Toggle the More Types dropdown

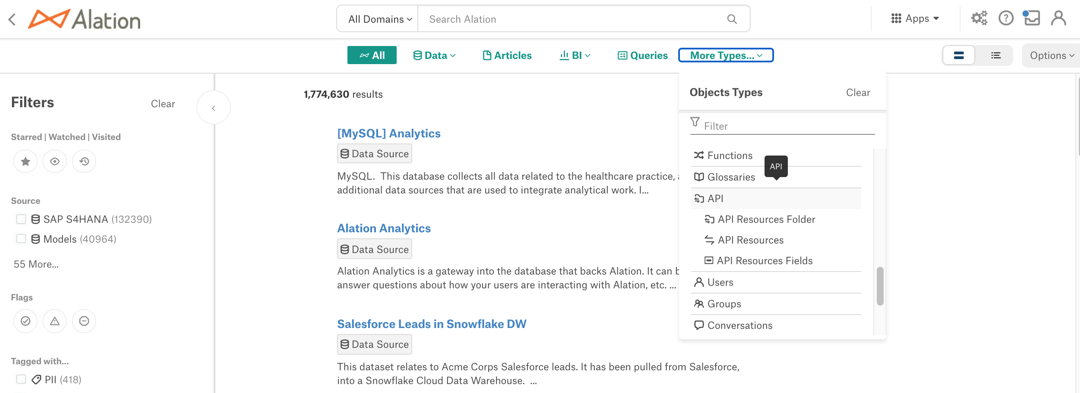(726, 55)
